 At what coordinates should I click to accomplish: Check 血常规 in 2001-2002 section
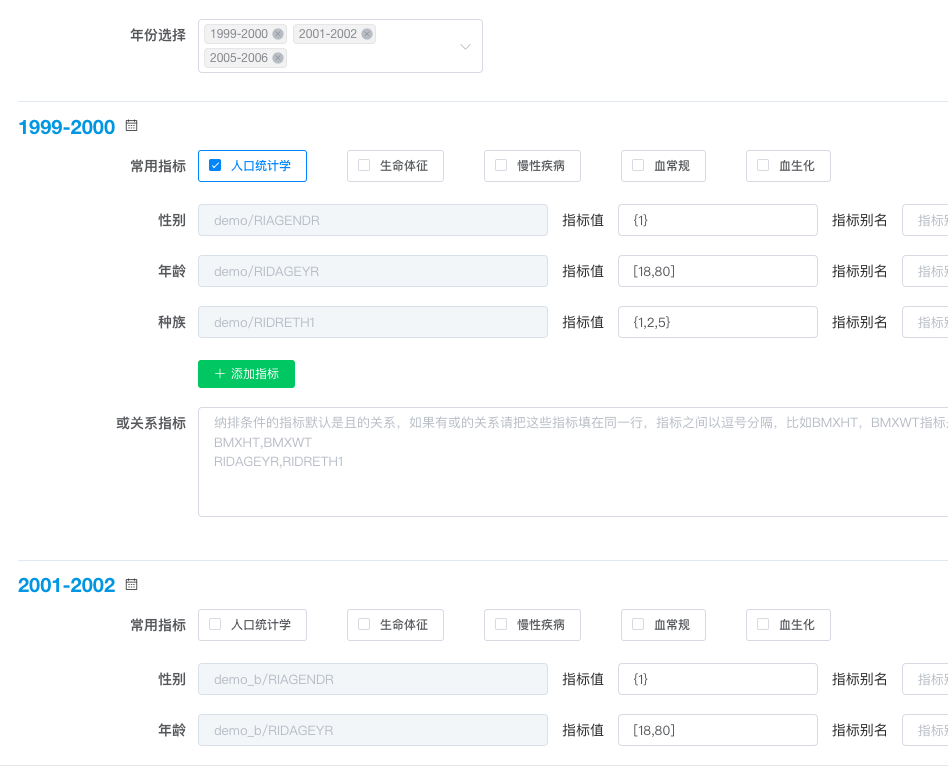click(638, 624)
